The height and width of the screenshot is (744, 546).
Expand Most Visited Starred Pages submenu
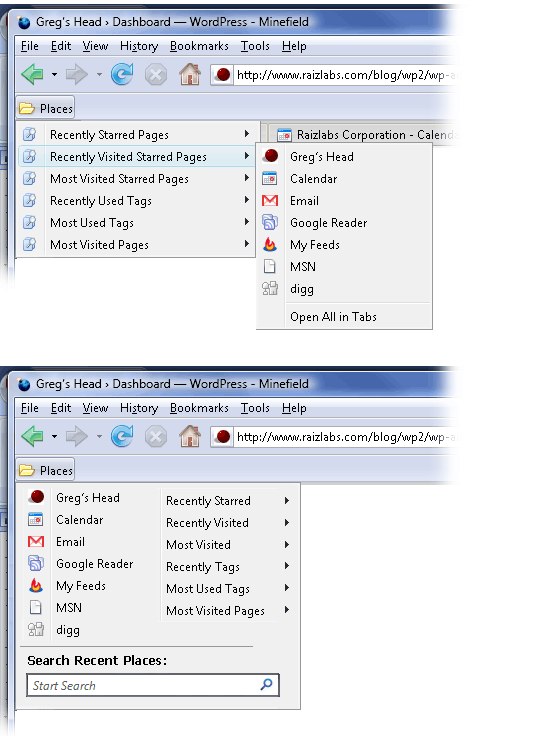(x=247, y=178)
